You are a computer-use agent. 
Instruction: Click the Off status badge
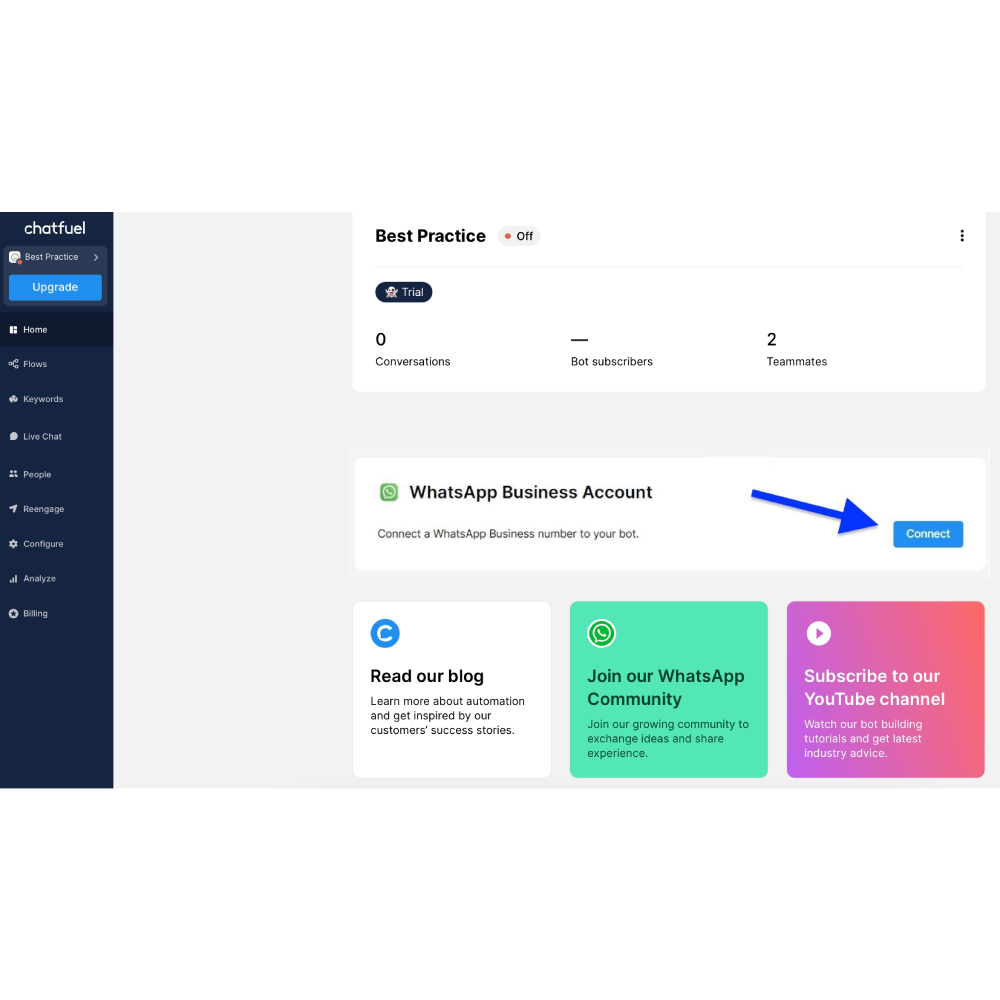519,236
